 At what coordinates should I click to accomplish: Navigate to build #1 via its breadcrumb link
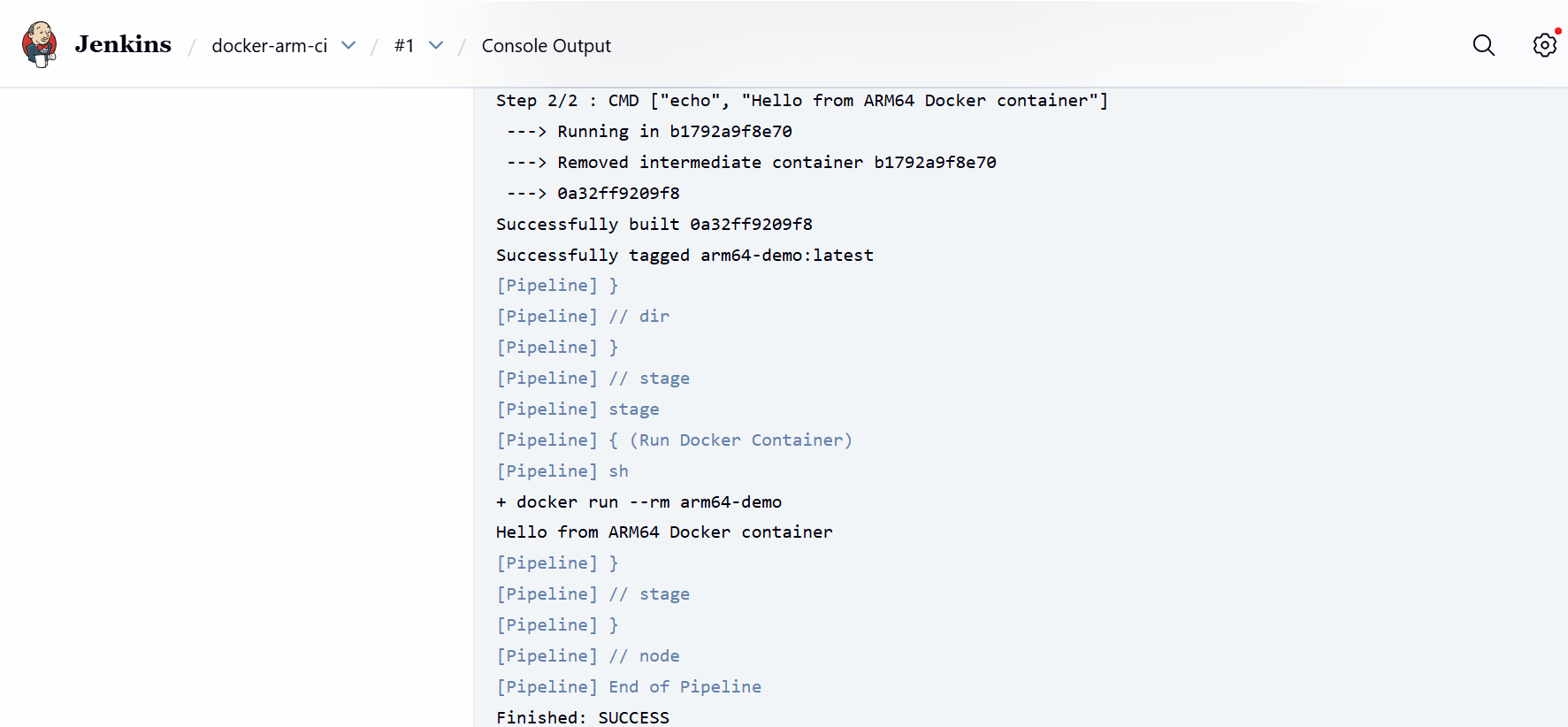click(x=405, y=45)
